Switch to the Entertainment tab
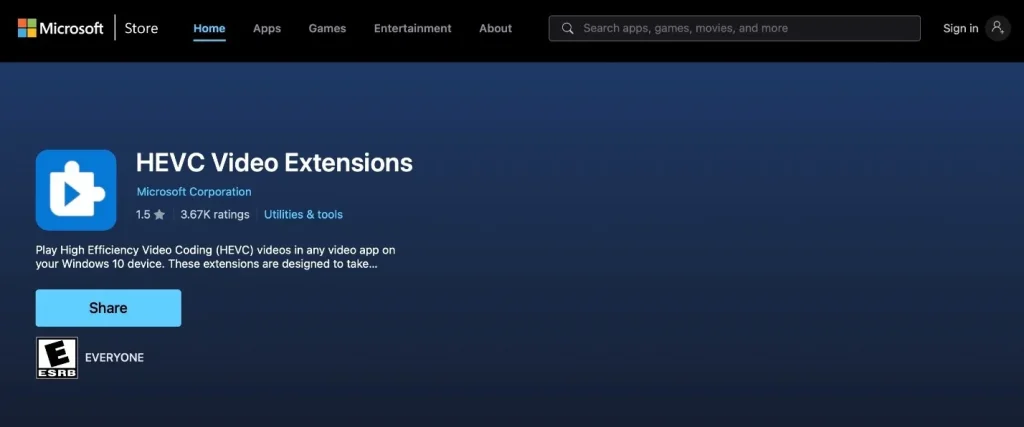Image resolution: width=1024 pixels, height=427 pixels. 412,28
